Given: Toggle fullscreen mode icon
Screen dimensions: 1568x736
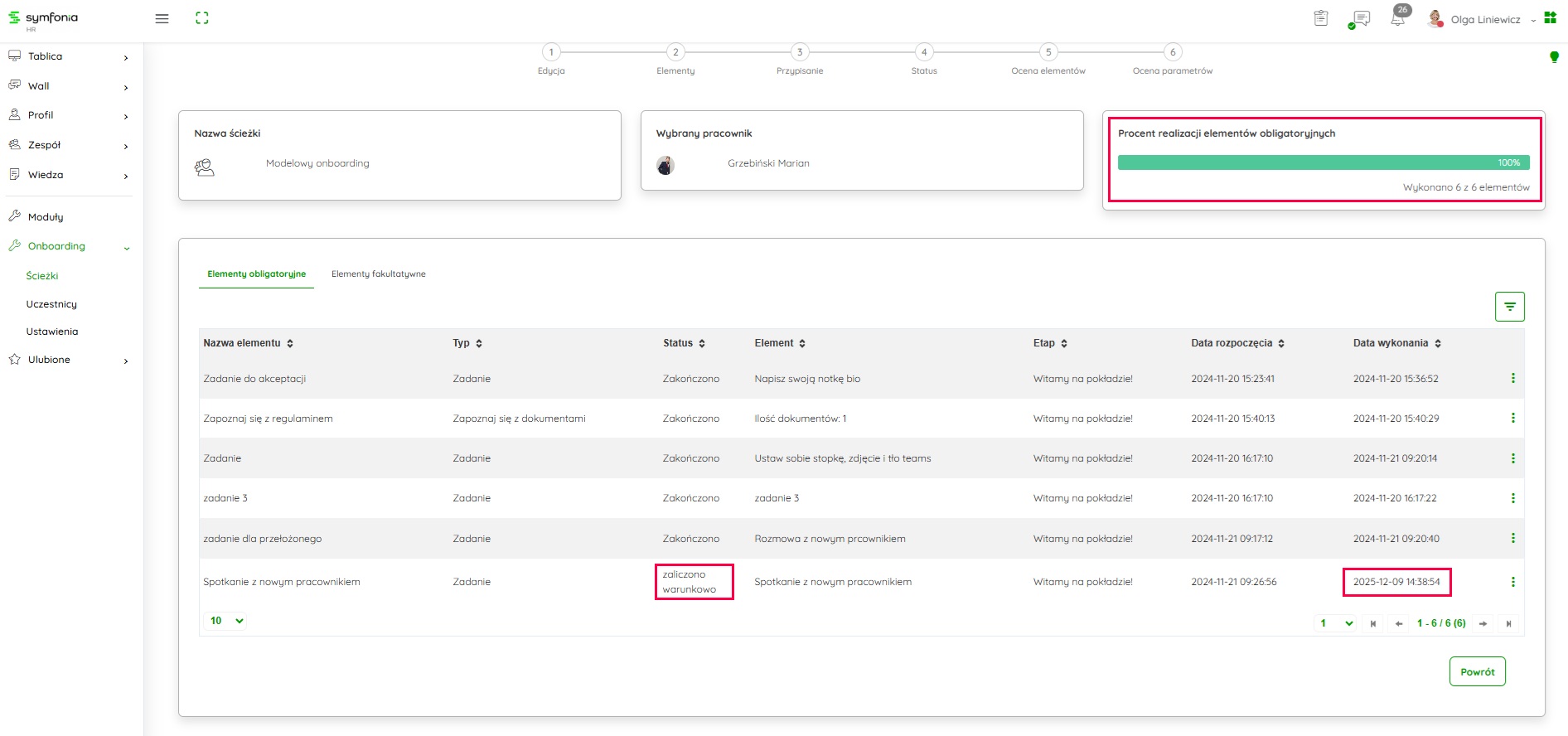Looking at the screenshot, I should point(201,18).
